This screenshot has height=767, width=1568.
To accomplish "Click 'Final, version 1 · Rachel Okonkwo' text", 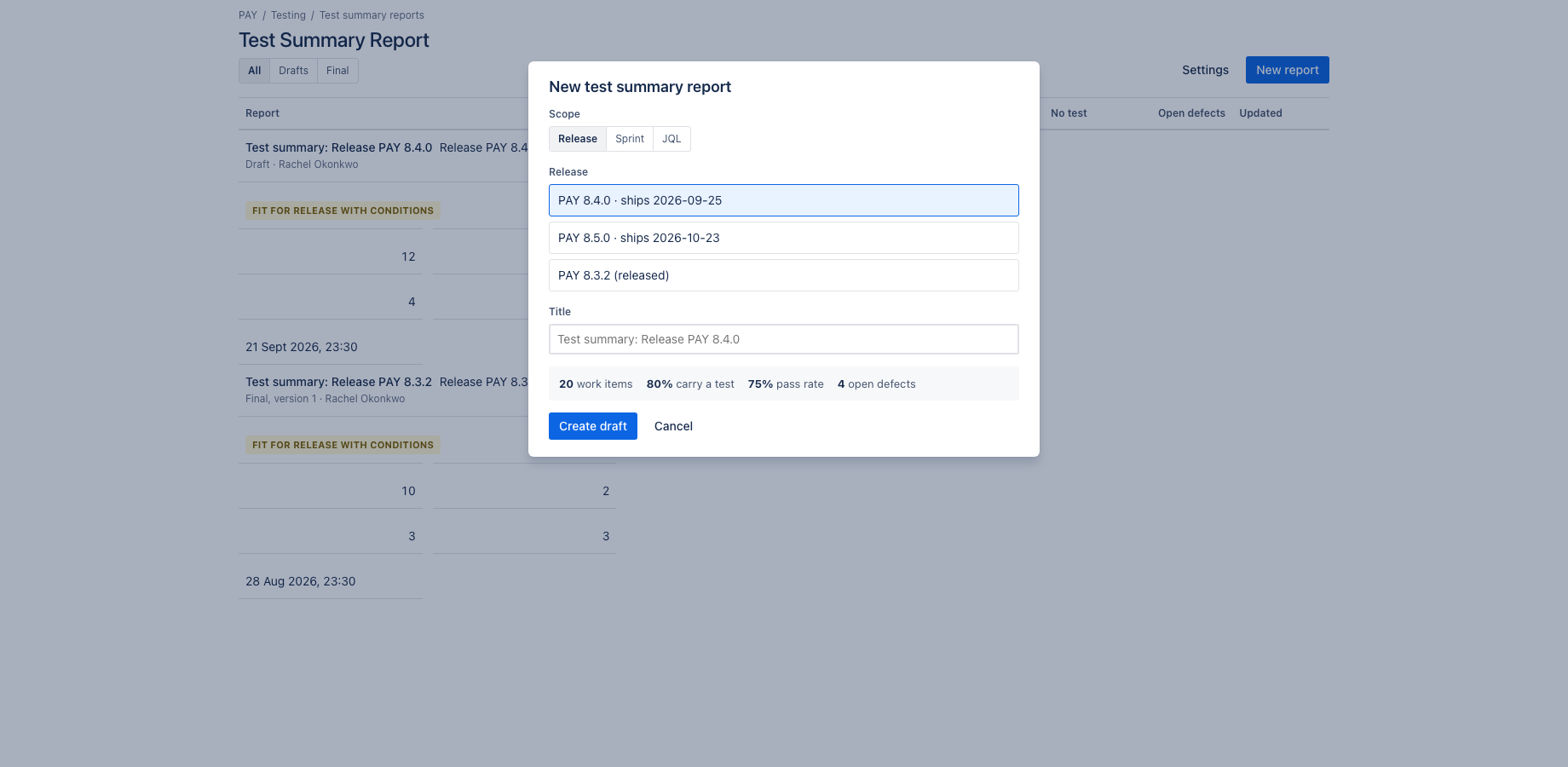I will pos(326,399).
